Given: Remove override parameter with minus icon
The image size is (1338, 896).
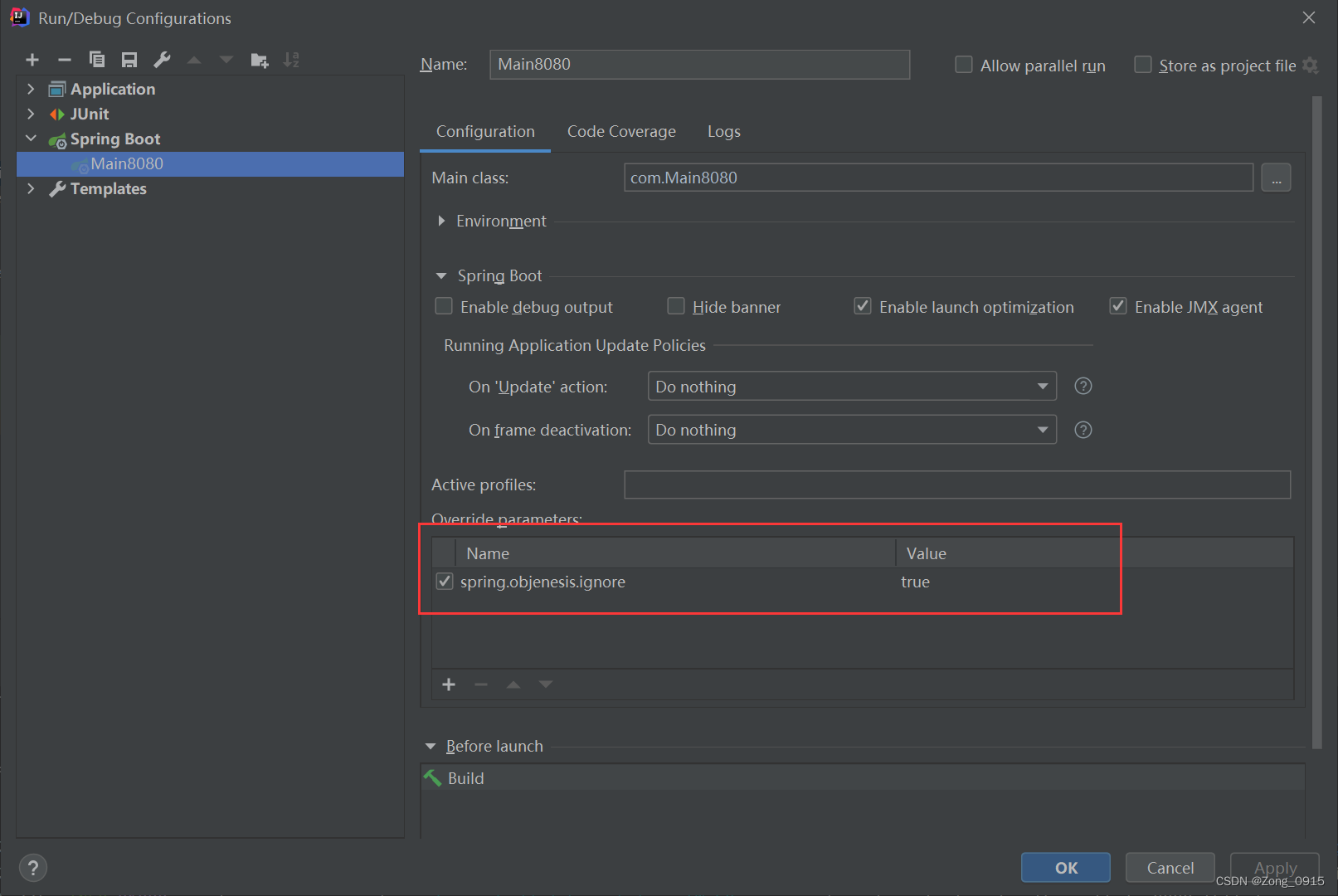Looking at the screenshot, I should [x=481, y=684].
